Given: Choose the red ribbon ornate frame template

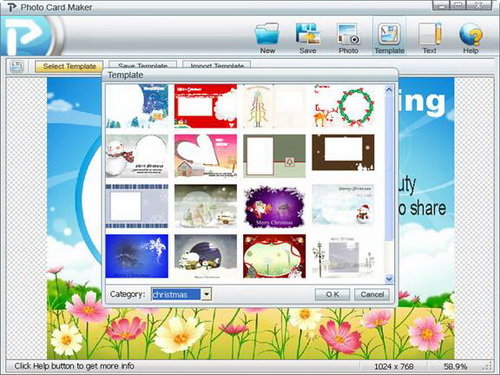Looking at the screenshot, I should [274, 256].
